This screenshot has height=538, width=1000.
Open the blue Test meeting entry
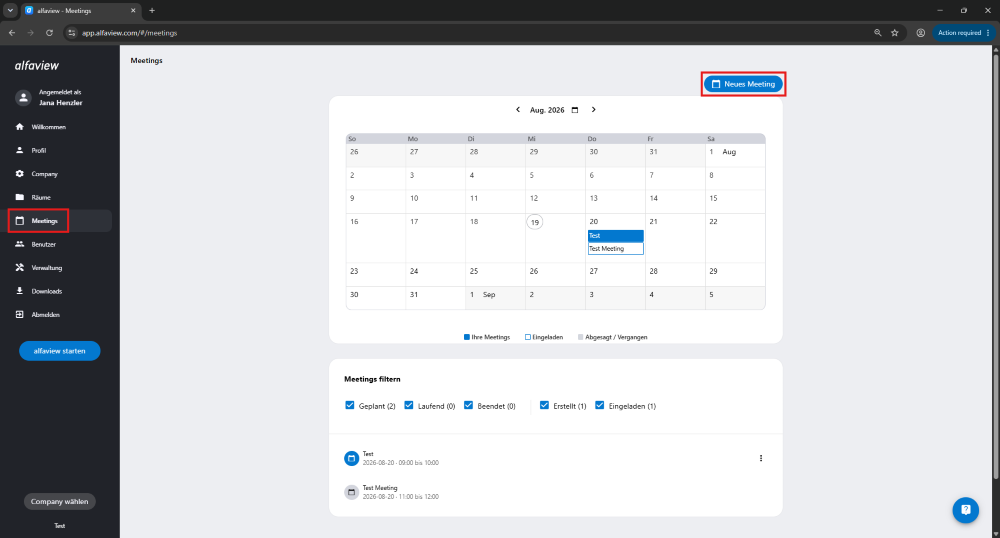coord(615,236)
